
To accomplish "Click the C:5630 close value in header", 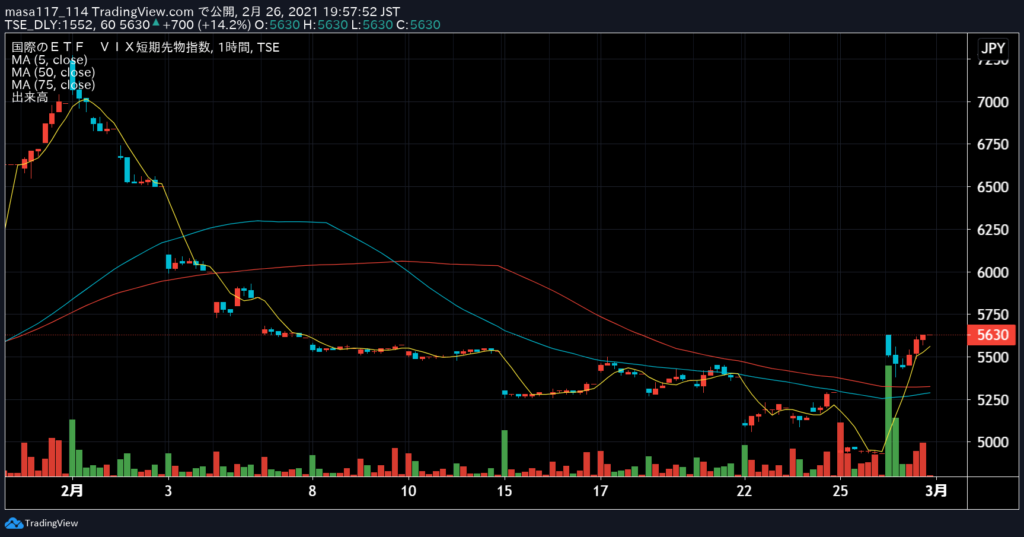I will point(418,25).
